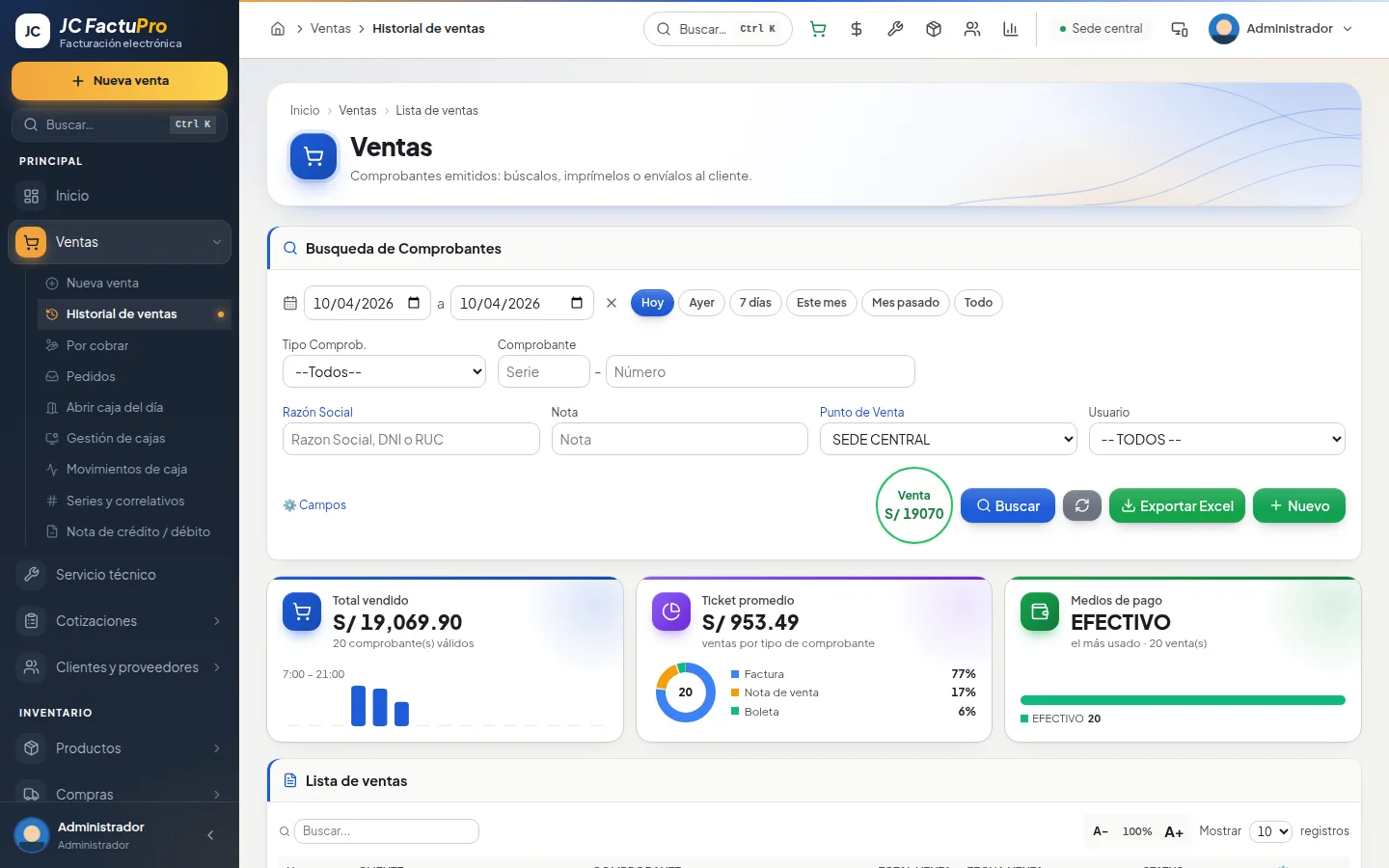
Task: Increase the font size with A+
Action: pyautogui.click(x=1174, y=831)
